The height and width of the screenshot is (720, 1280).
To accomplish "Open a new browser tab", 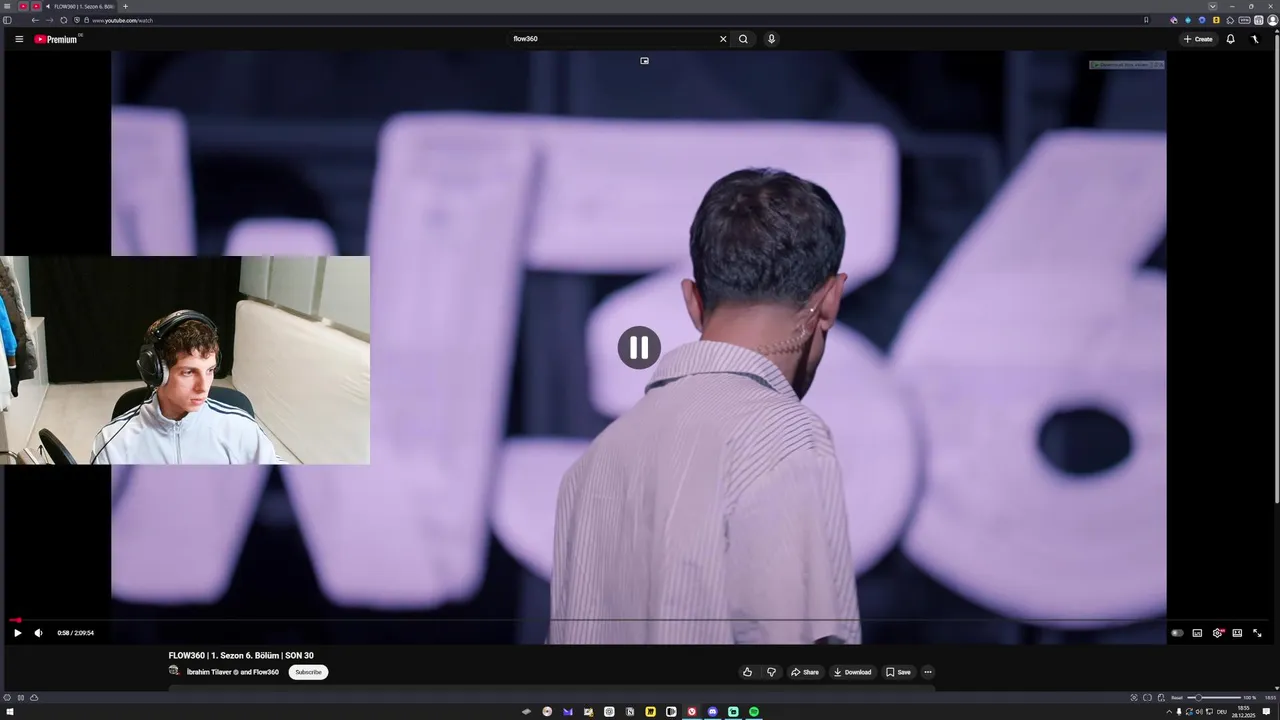I will pyautogui.click(x=125, y=6).
